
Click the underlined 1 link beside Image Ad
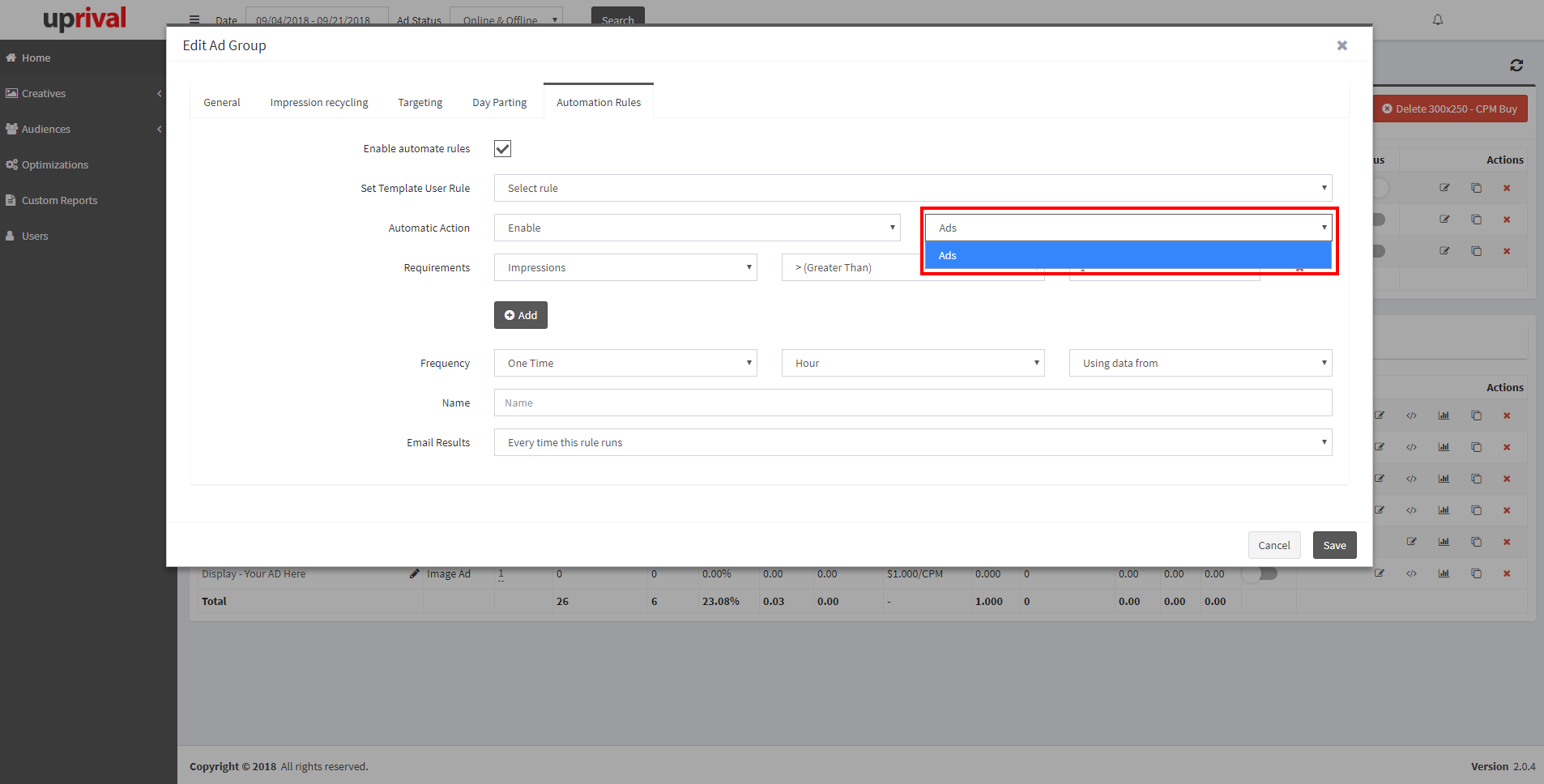(501, 573)
